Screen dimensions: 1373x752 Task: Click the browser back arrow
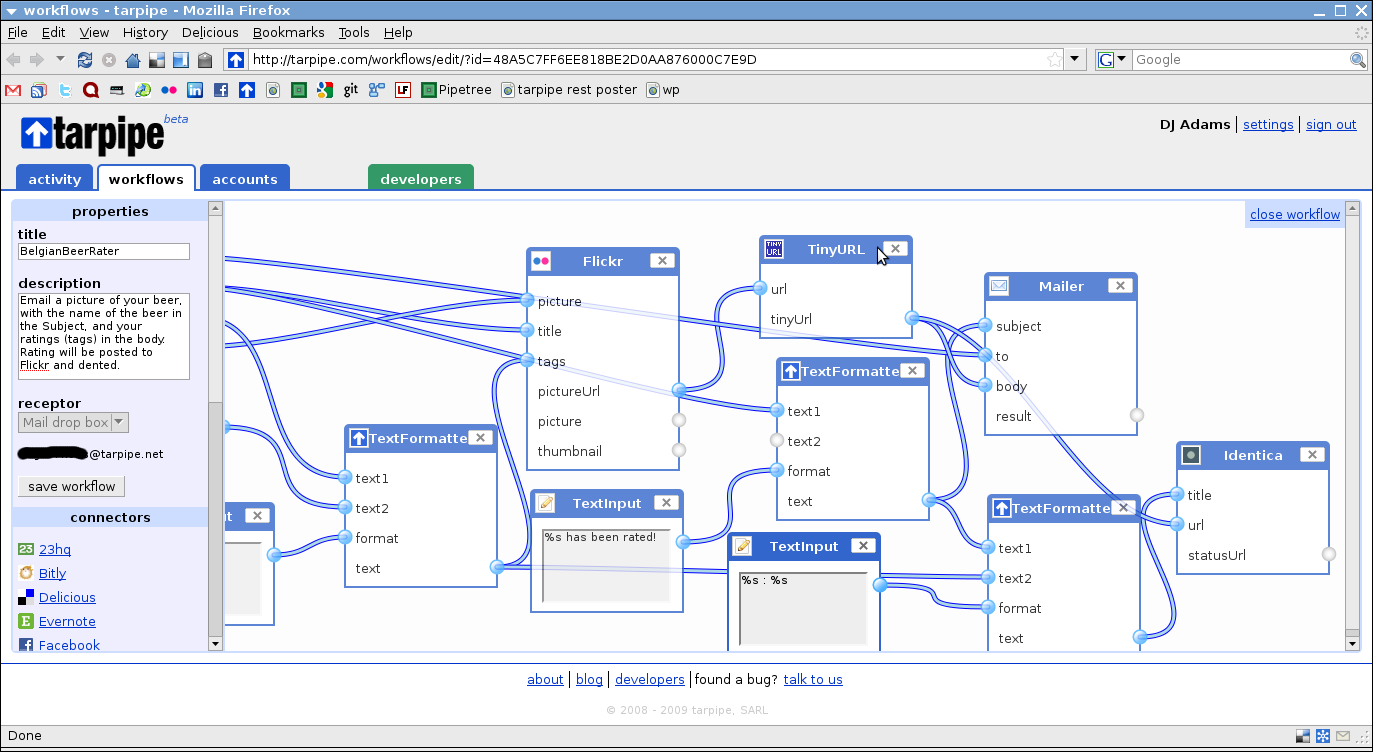tap(15, 60)
